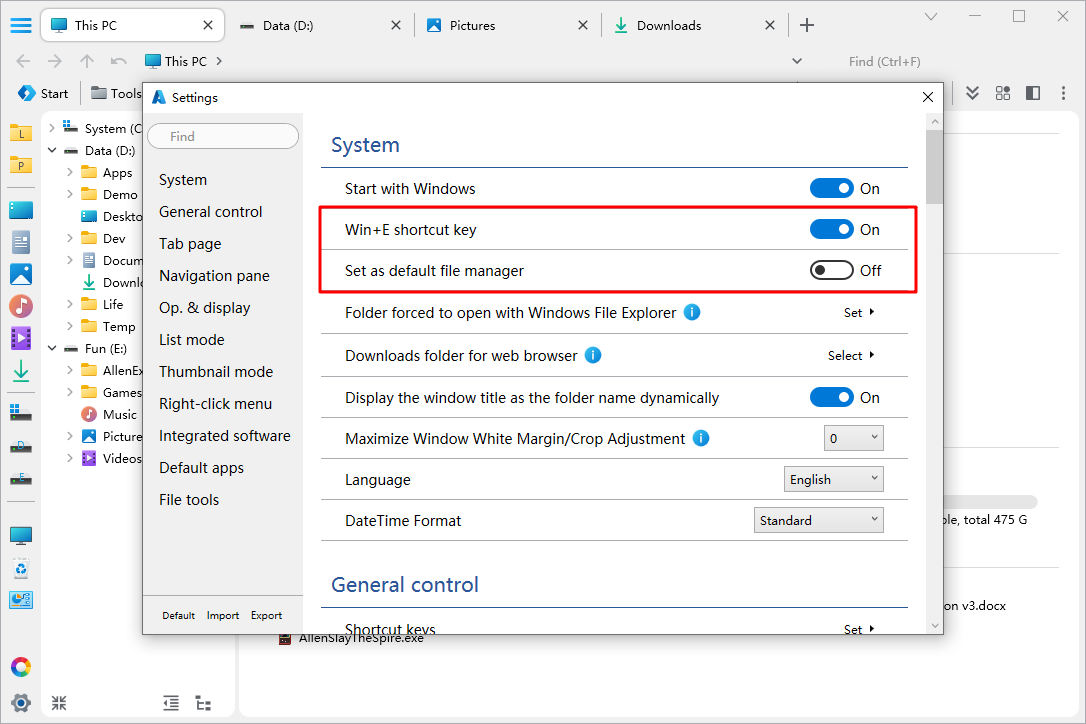Open new tab with plus button
The image size is (1086, 724).
pos(807,25)
